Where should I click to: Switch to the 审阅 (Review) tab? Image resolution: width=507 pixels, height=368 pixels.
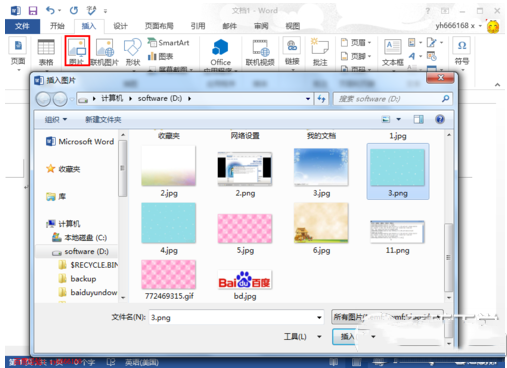[x=261, y=26]
